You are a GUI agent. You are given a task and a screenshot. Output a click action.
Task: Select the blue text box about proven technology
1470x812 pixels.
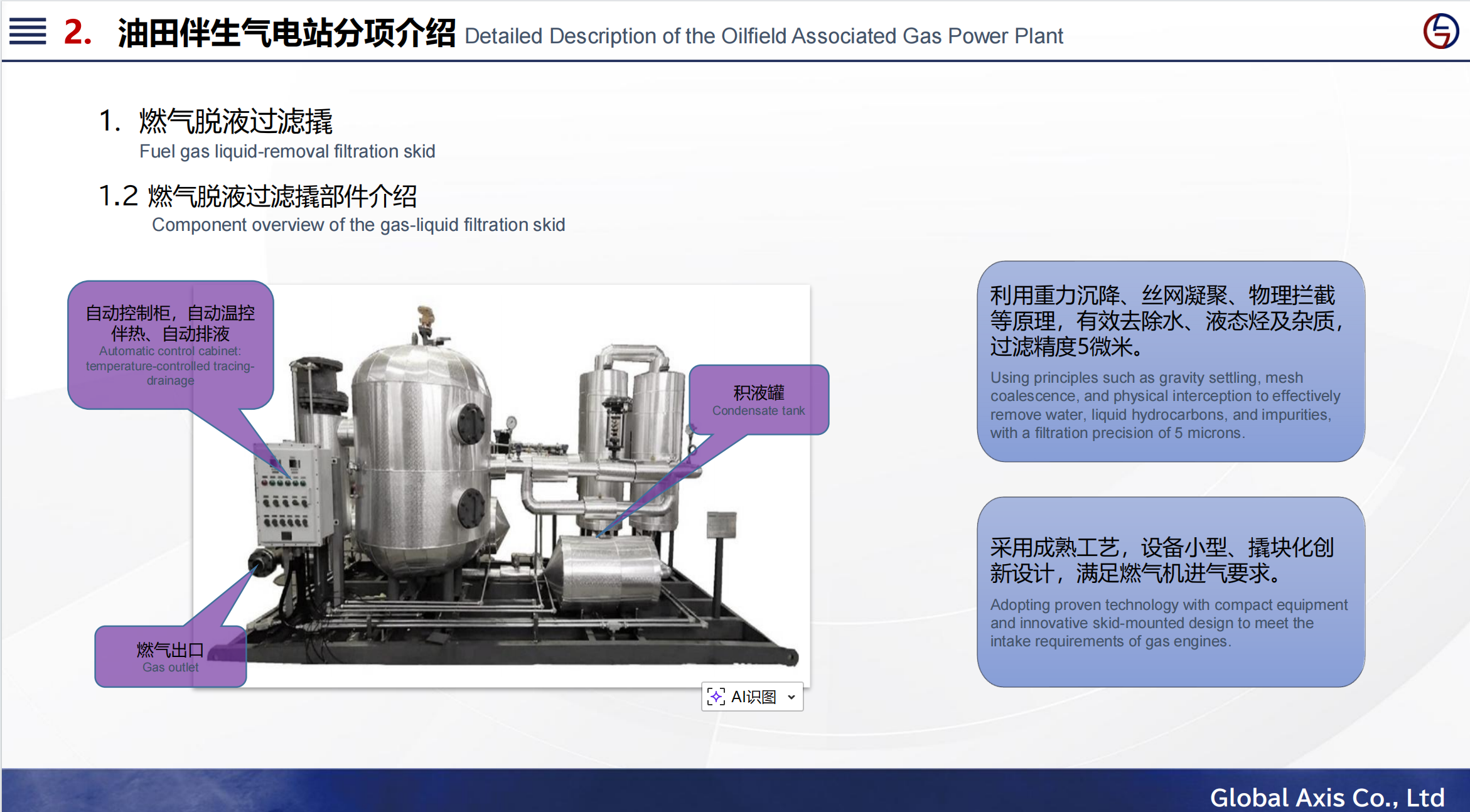click(1170, 591)
